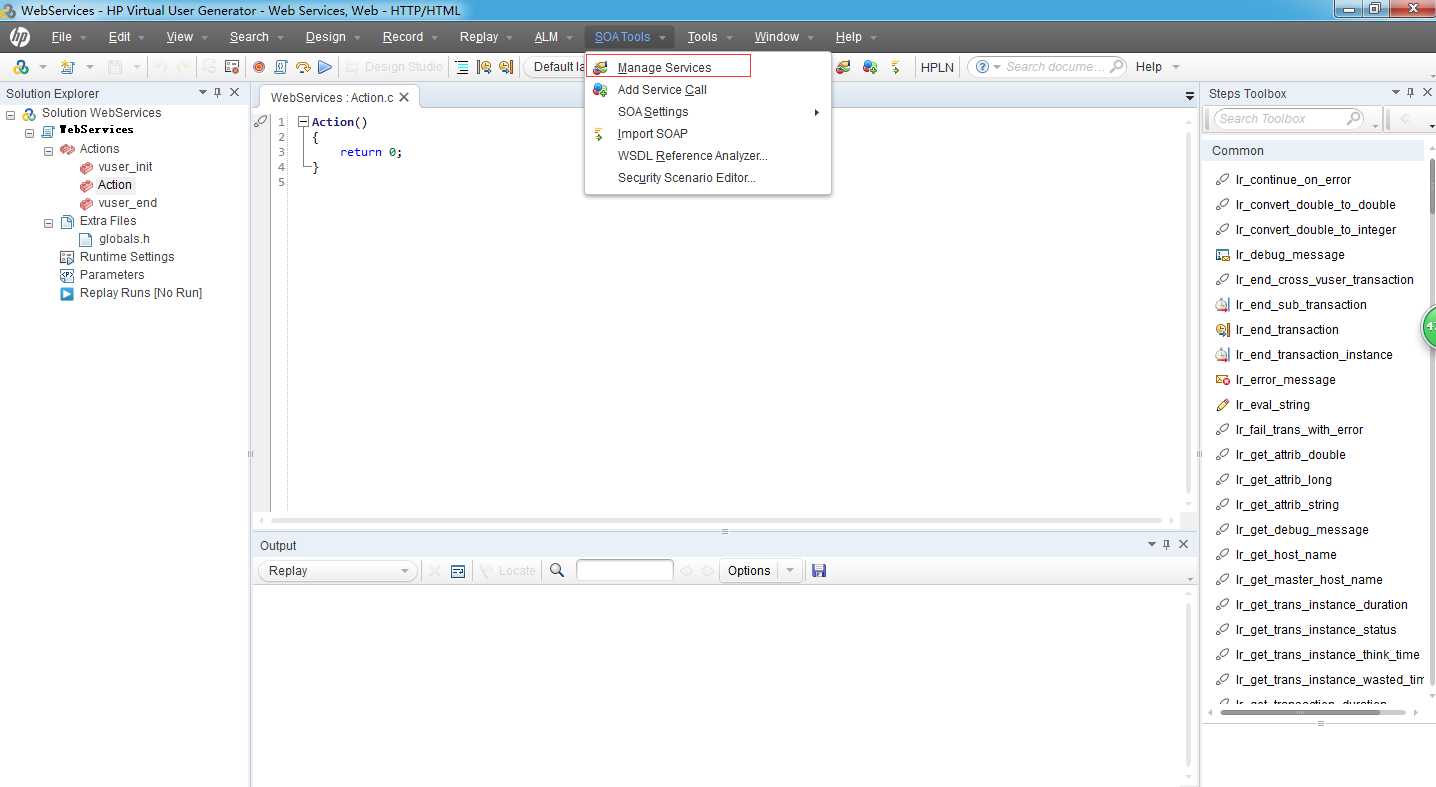
Task: Choose Add Service Call menu entry
Action: [x=662, y=90]
